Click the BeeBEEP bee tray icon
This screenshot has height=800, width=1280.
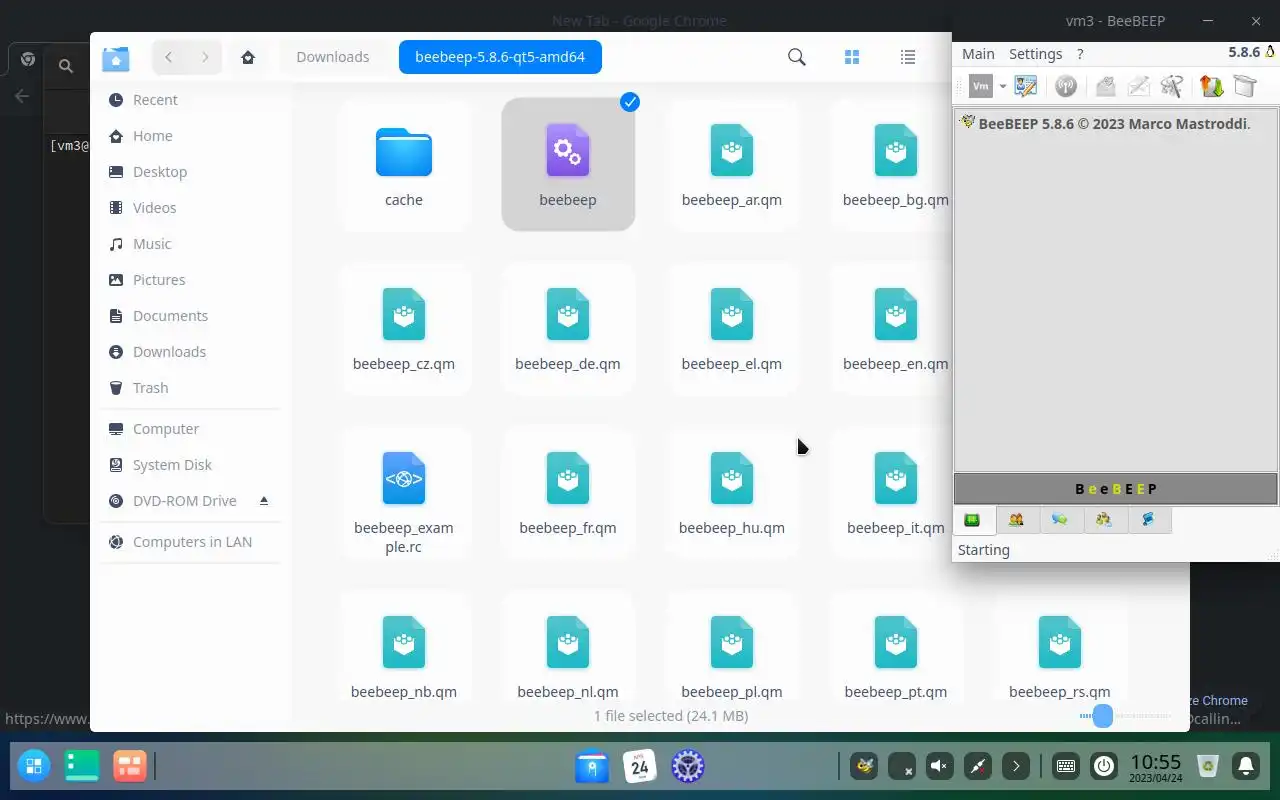click(864, 766)
